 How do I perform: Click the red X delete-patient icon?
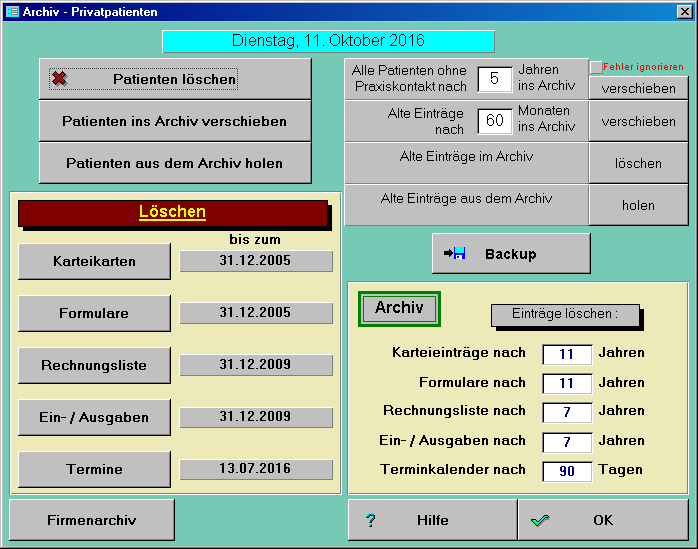pyautogui.click(x=60, y=79)
